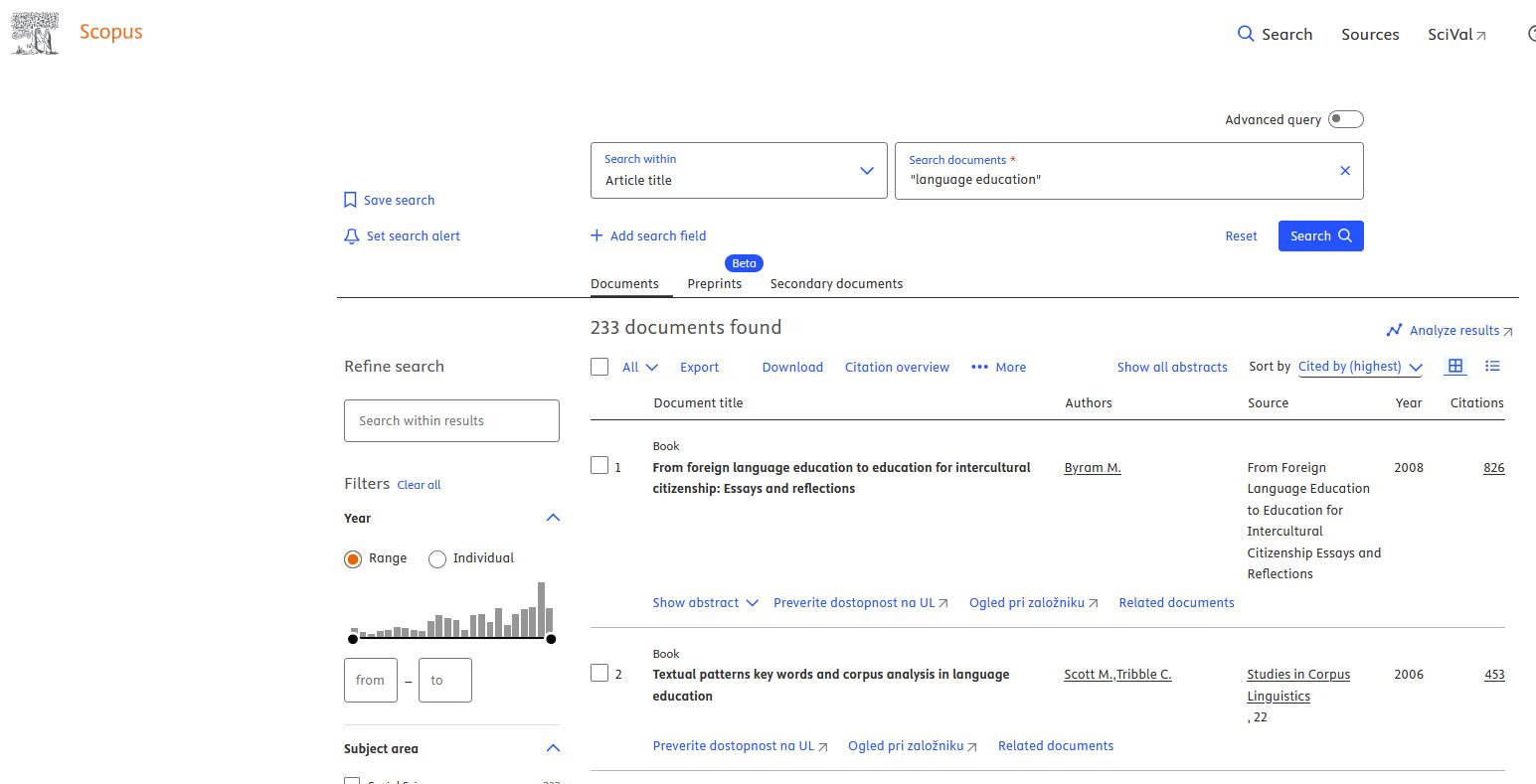
Task: Open the All selection dropdown
Action: tap(640, 367)
